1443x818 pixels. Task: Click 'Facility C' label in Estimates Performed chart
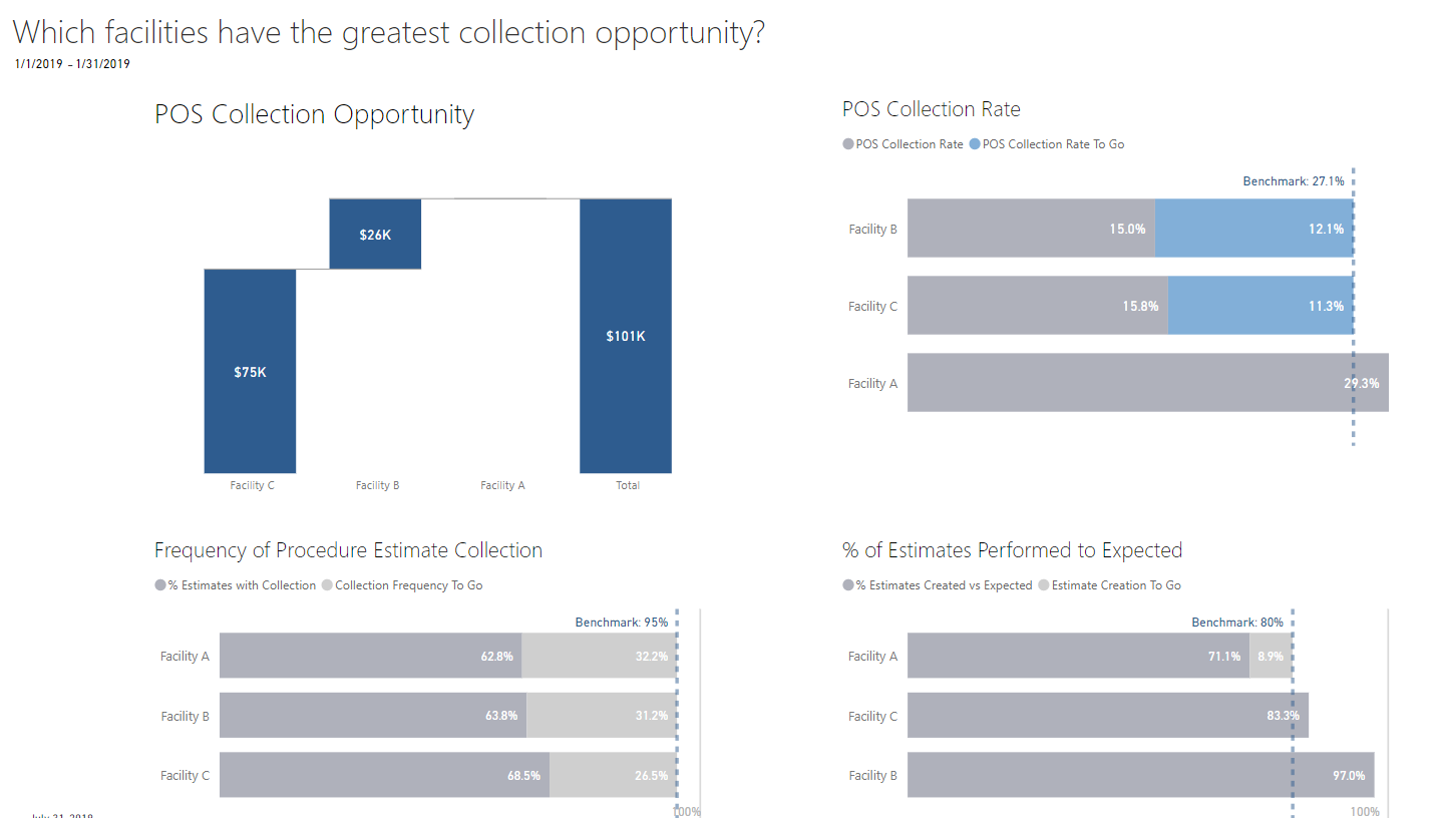[872, 716]
